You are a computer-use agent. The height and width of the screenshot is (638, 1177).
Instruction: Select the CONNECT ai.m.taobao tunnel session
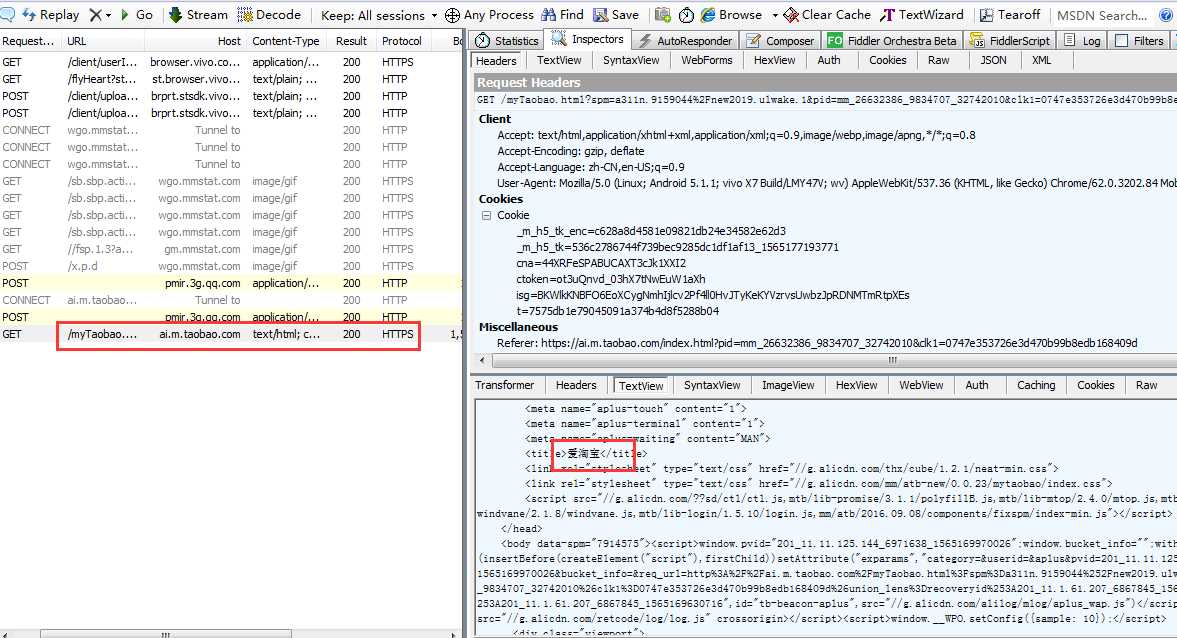tap(231, 300)
